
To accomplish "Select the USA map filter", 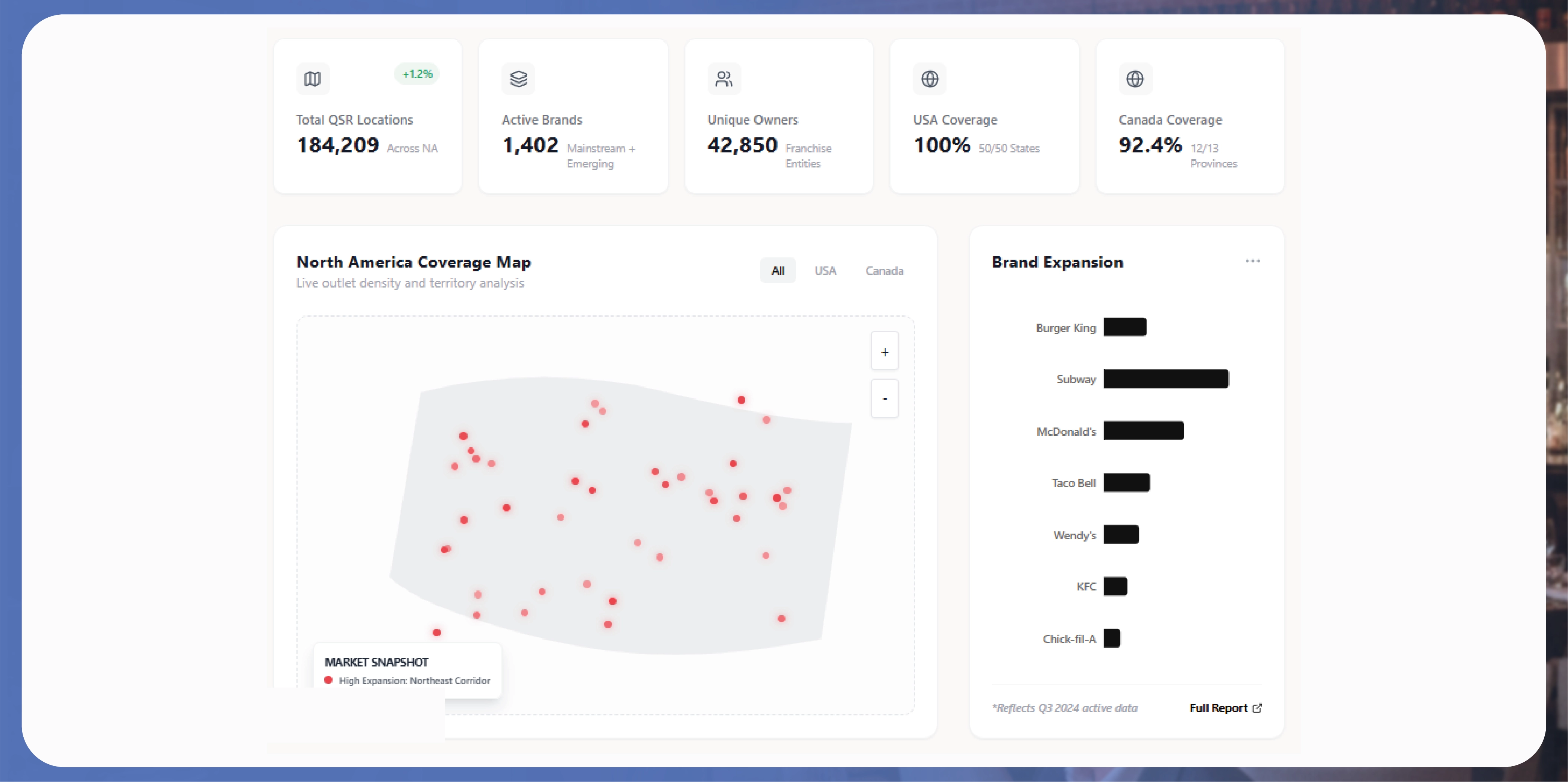I will click(x=825, y=271).
